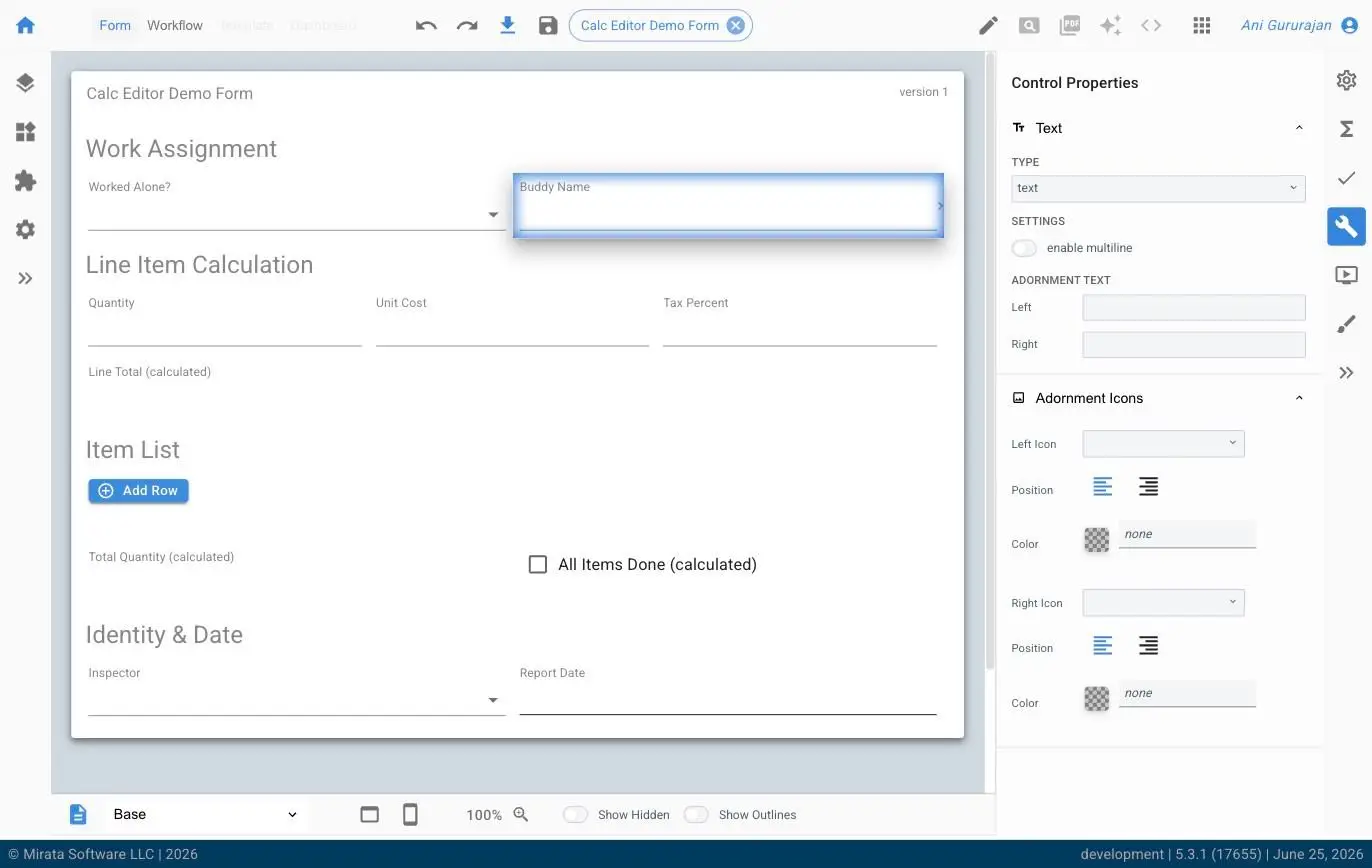Image resolution: width=1372 pixels, height=868 pixels.
Task: Expand the left sidebar with double chevron
Action: (x=26, y=279)
